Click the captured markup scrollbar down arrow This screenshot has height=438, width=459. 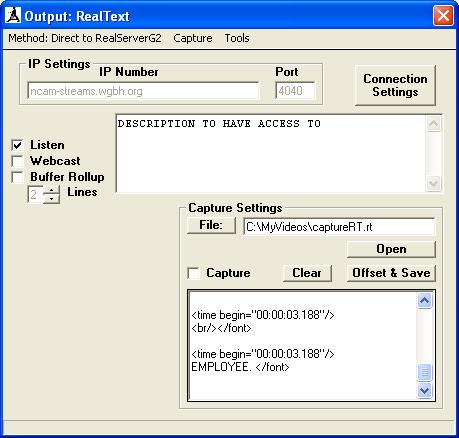tap(424, 390)
